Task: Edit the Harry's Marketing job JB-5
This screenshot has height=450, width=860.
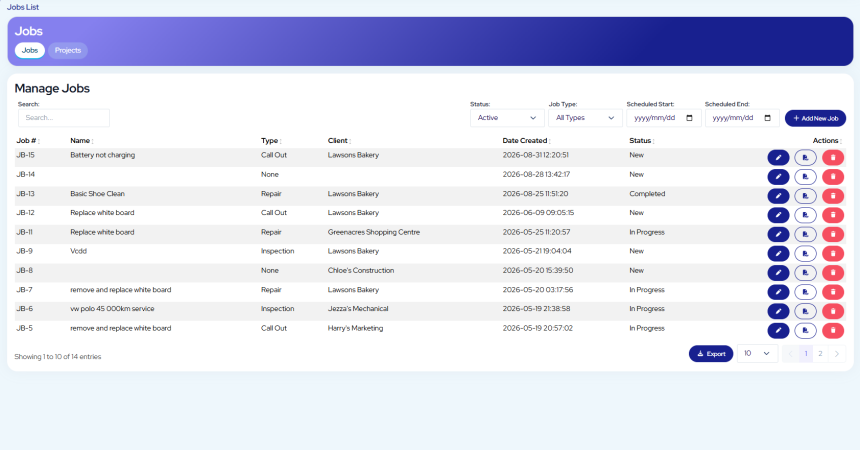Action: click(x=778, y=330)
